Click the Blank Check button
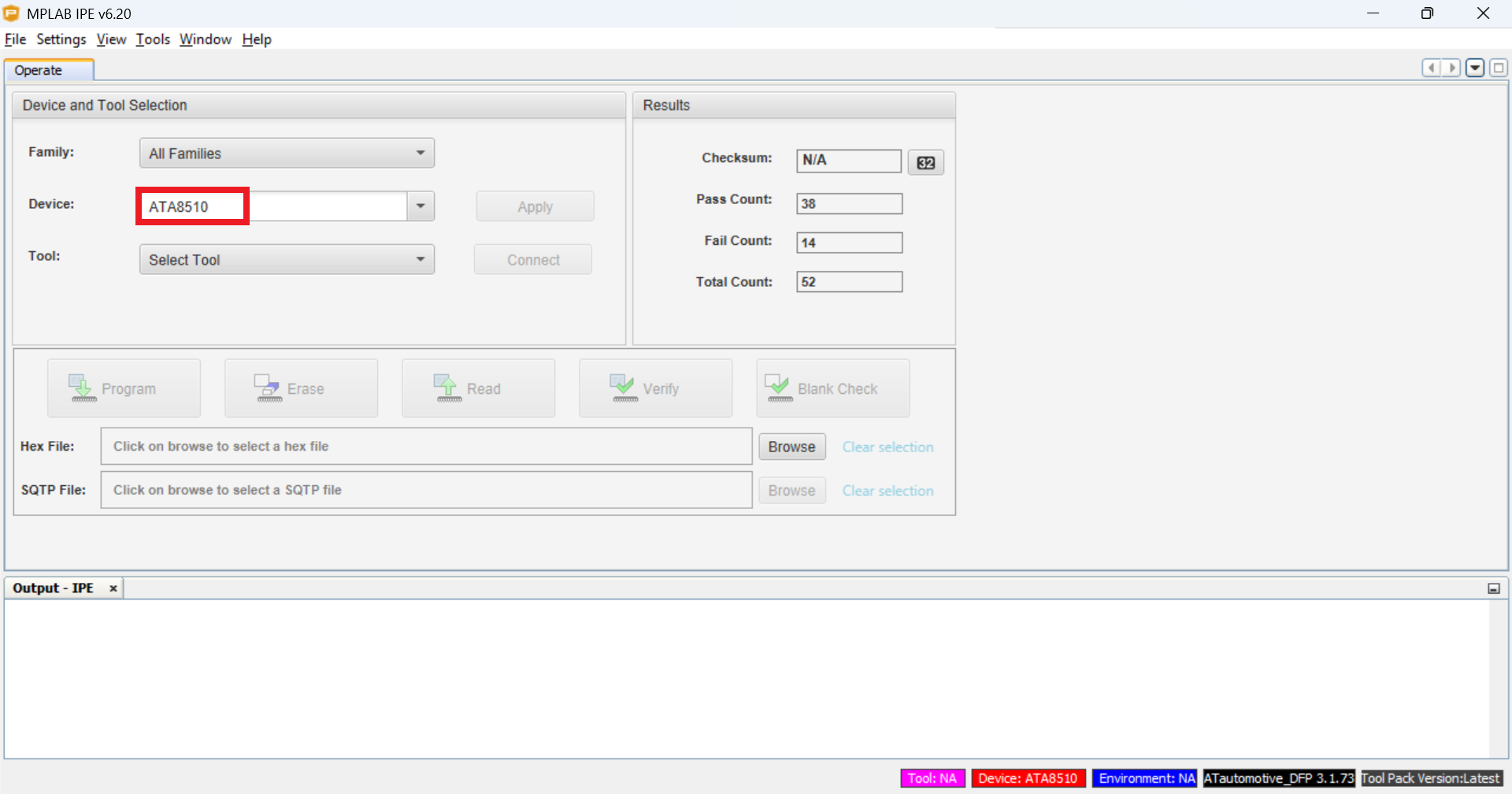Screen dimensions: 1512x794 [x=832, y=388]
